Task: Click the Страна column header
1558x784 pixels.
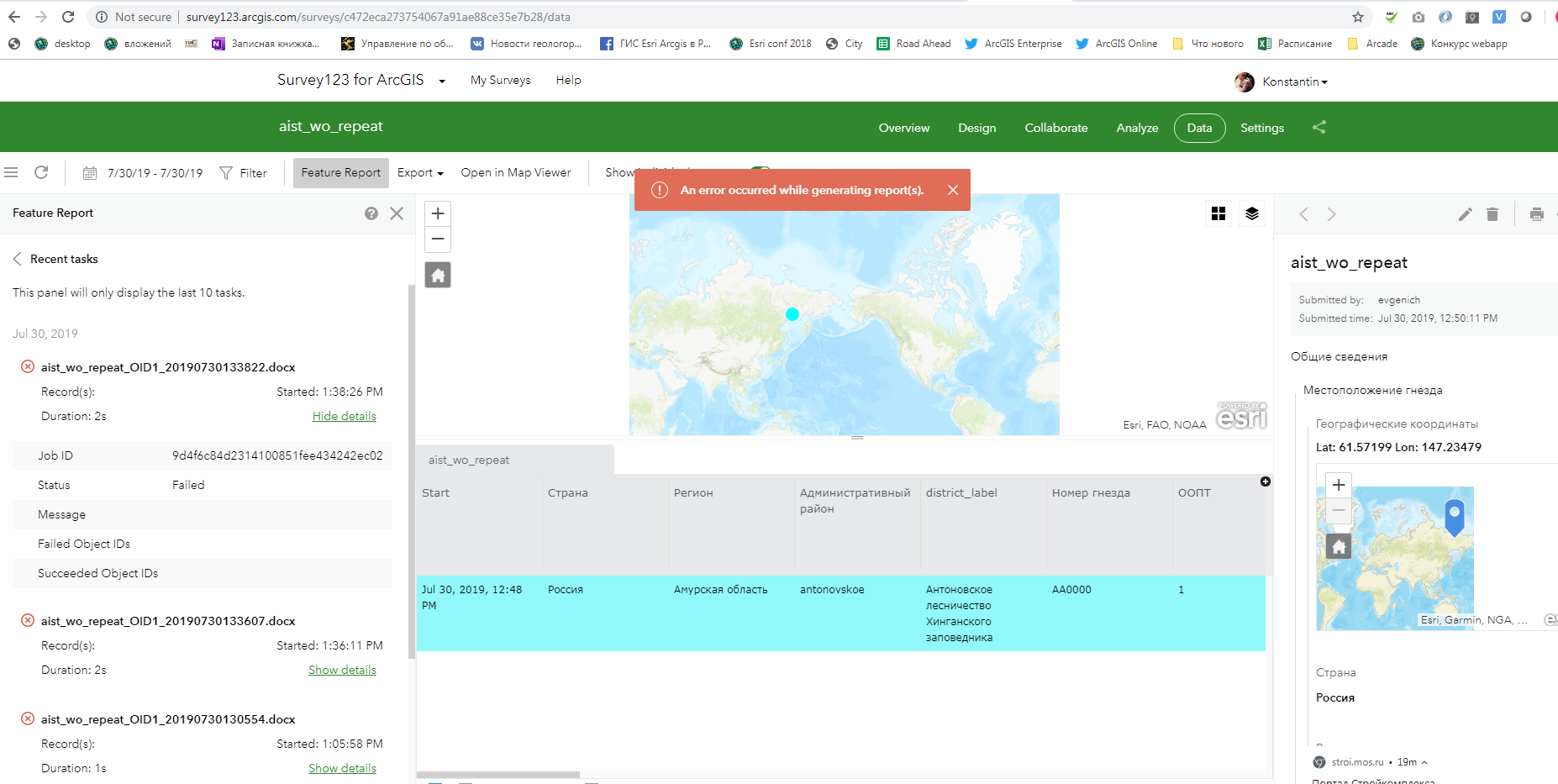Action: click(605, 525)
